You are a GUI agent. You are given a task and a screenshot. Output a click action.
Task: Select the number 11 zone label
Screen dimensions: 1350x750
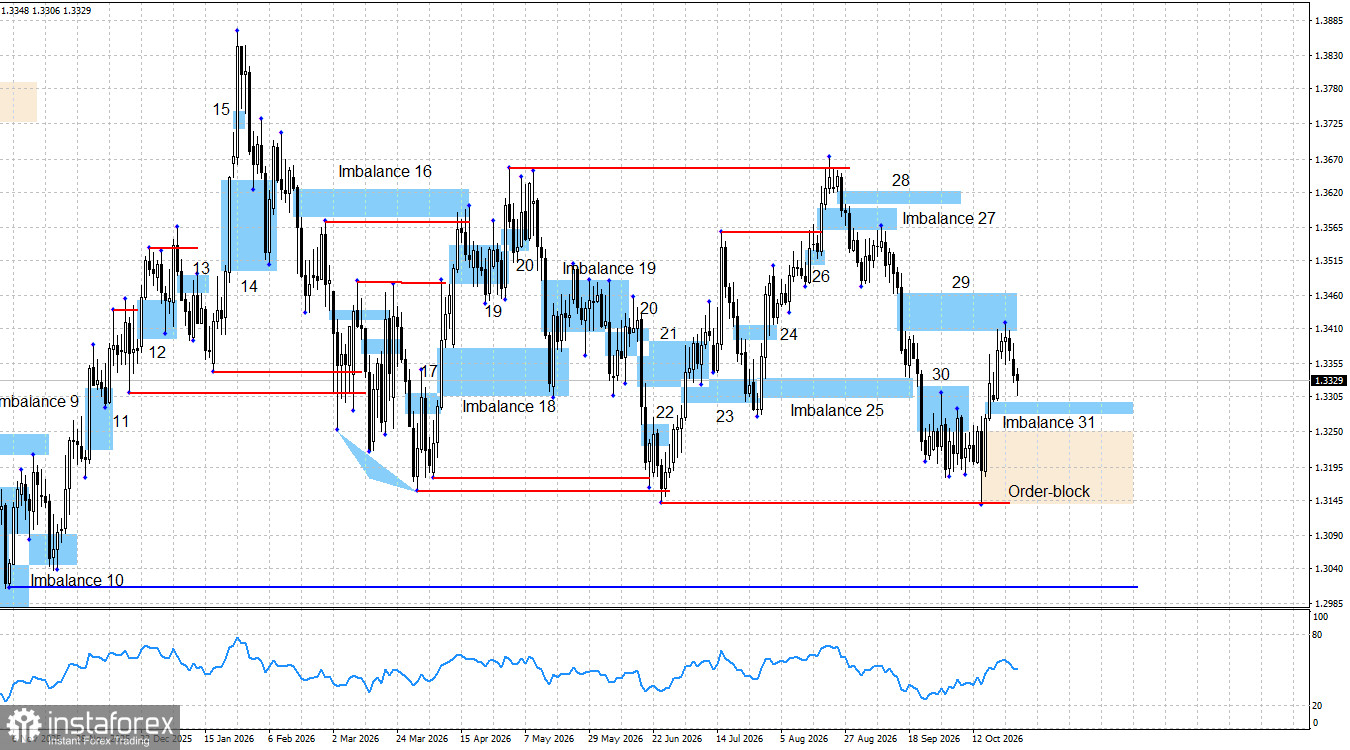(120, 422)
